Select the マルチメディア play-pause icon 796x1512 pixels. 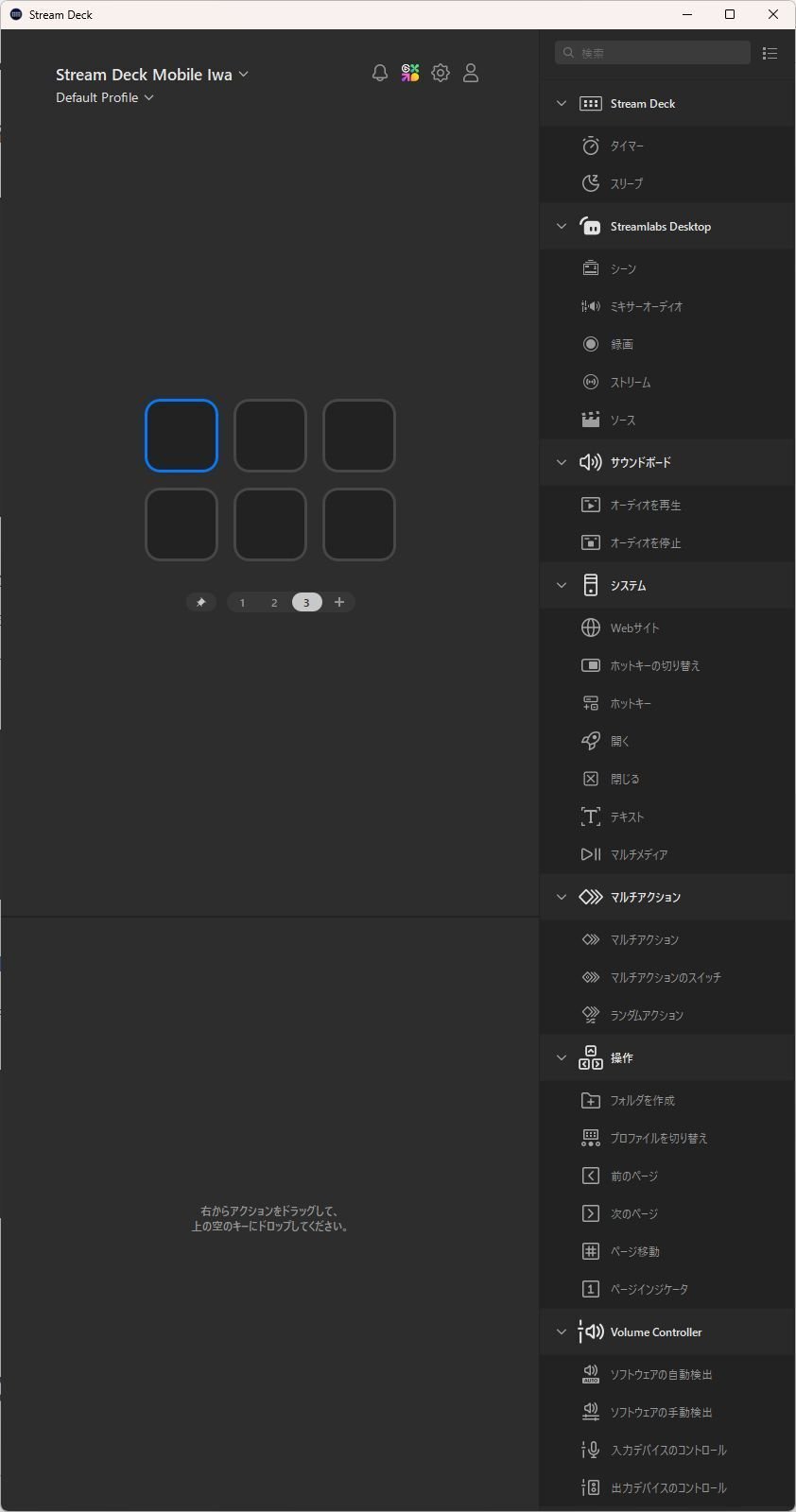pyautogui.click(x=591, y=854)
